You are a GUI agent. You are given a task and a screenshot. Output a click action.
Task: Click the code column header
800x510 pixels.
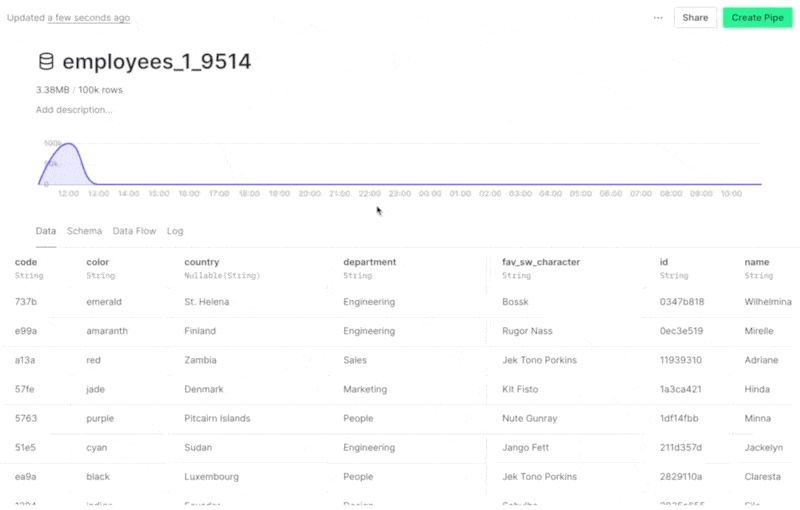point(26,262)
